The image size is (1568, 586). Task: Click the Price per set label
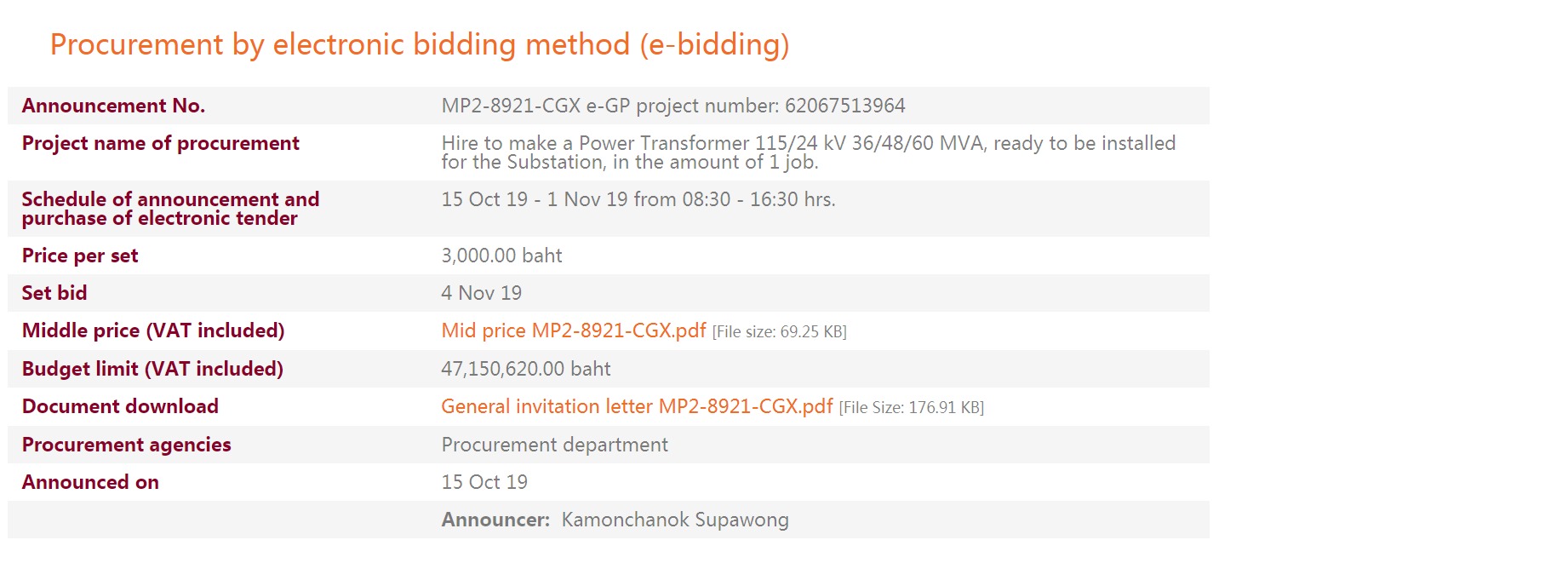[x=80, y=256]
